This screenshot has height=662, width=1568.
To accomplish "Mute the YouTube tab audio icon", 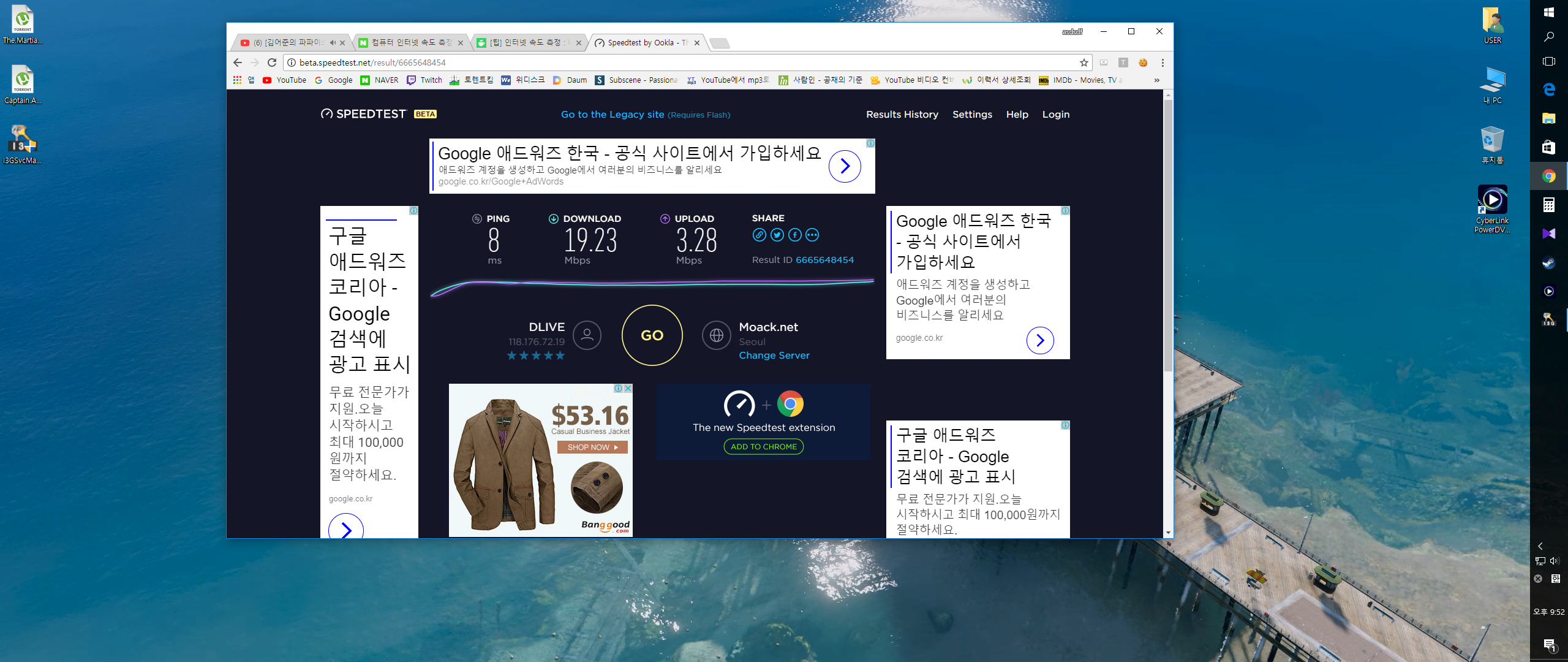I will coord(333,43).
